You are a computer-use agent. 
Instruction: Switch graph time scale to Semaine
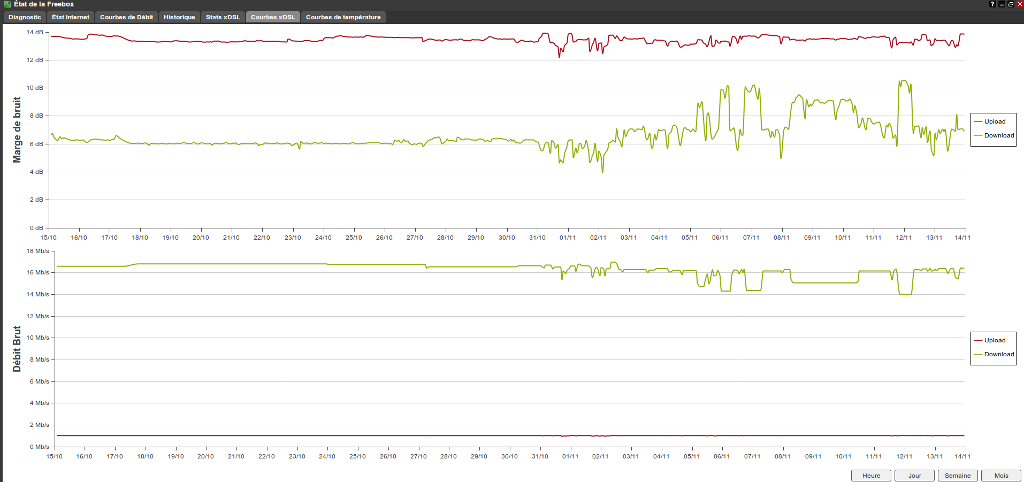(958, 475)
